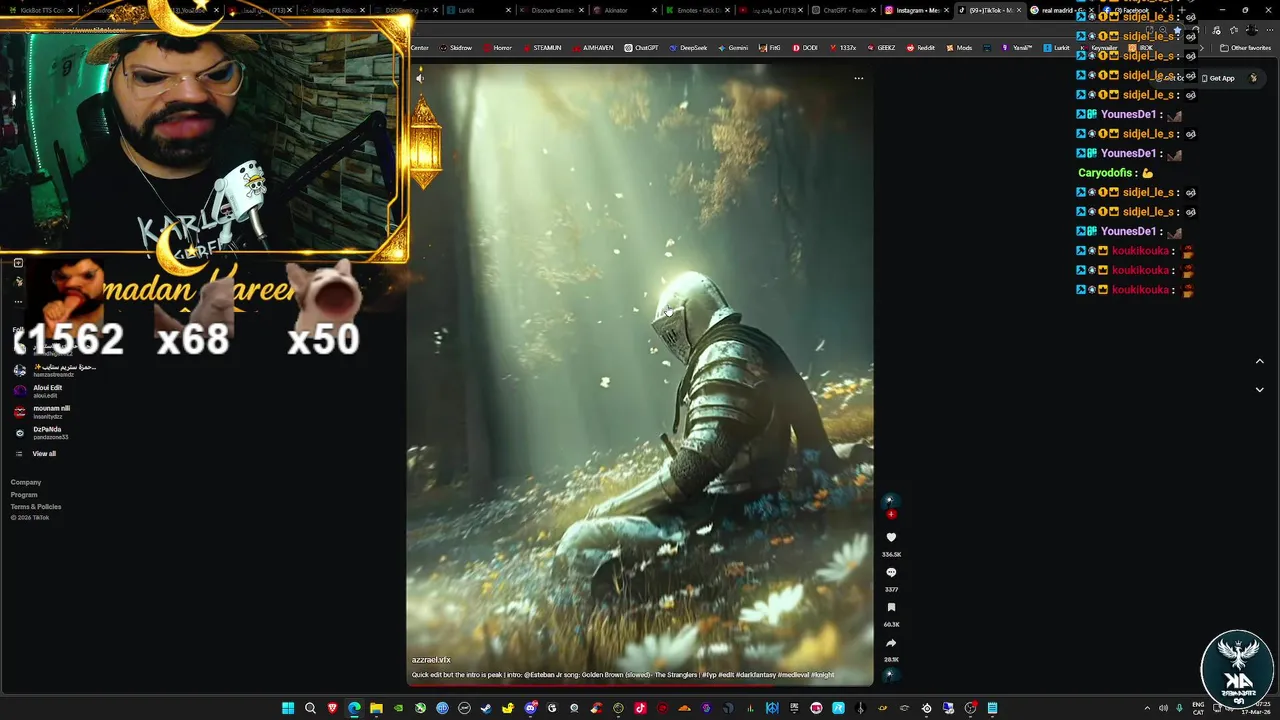Open the STEAMUN bookmark
The image size is (1280, 720).
(542, 47)
